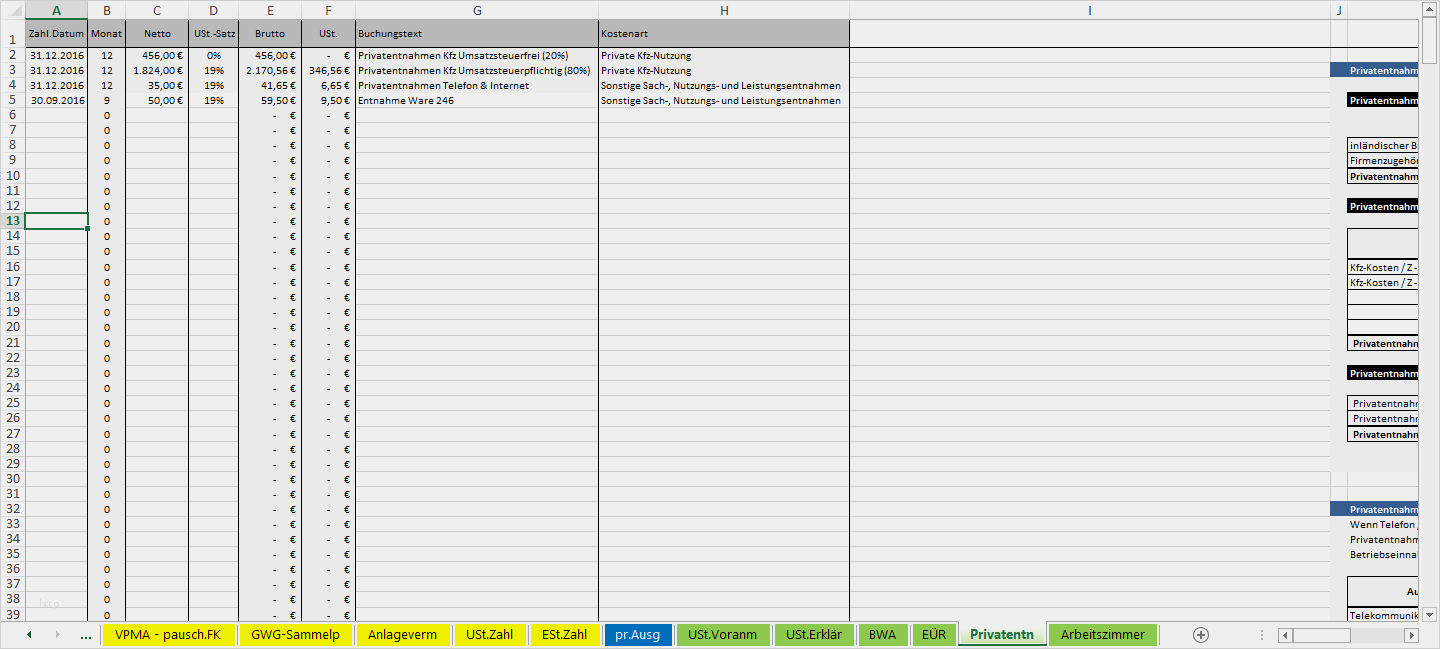Add a new sheet with plus icon
Image resolution: width=1440 pixels, height=649 pixels.
point(1201,635)
